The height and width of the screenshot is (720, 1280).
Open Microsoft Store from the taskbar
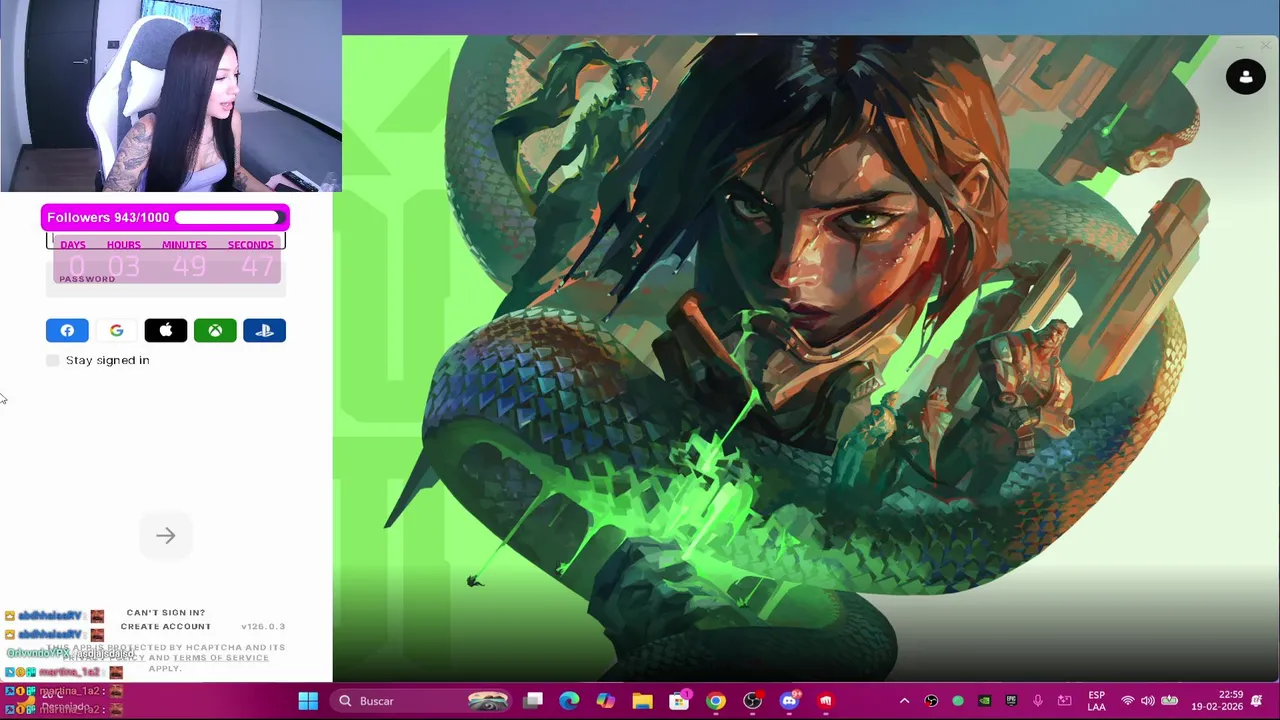click(679, 701)
